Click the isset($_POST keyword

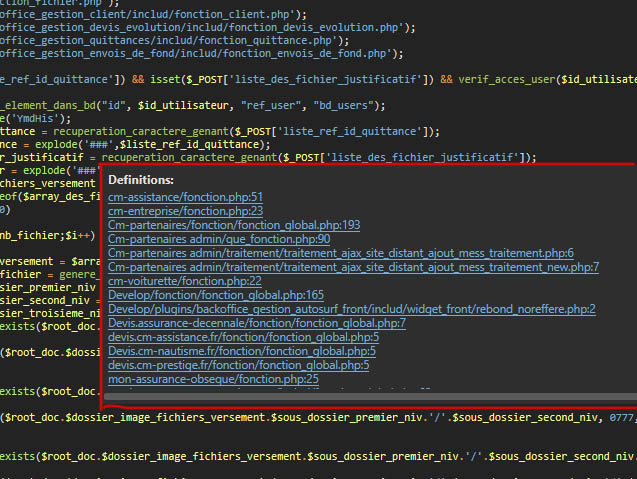coord(186,79)
